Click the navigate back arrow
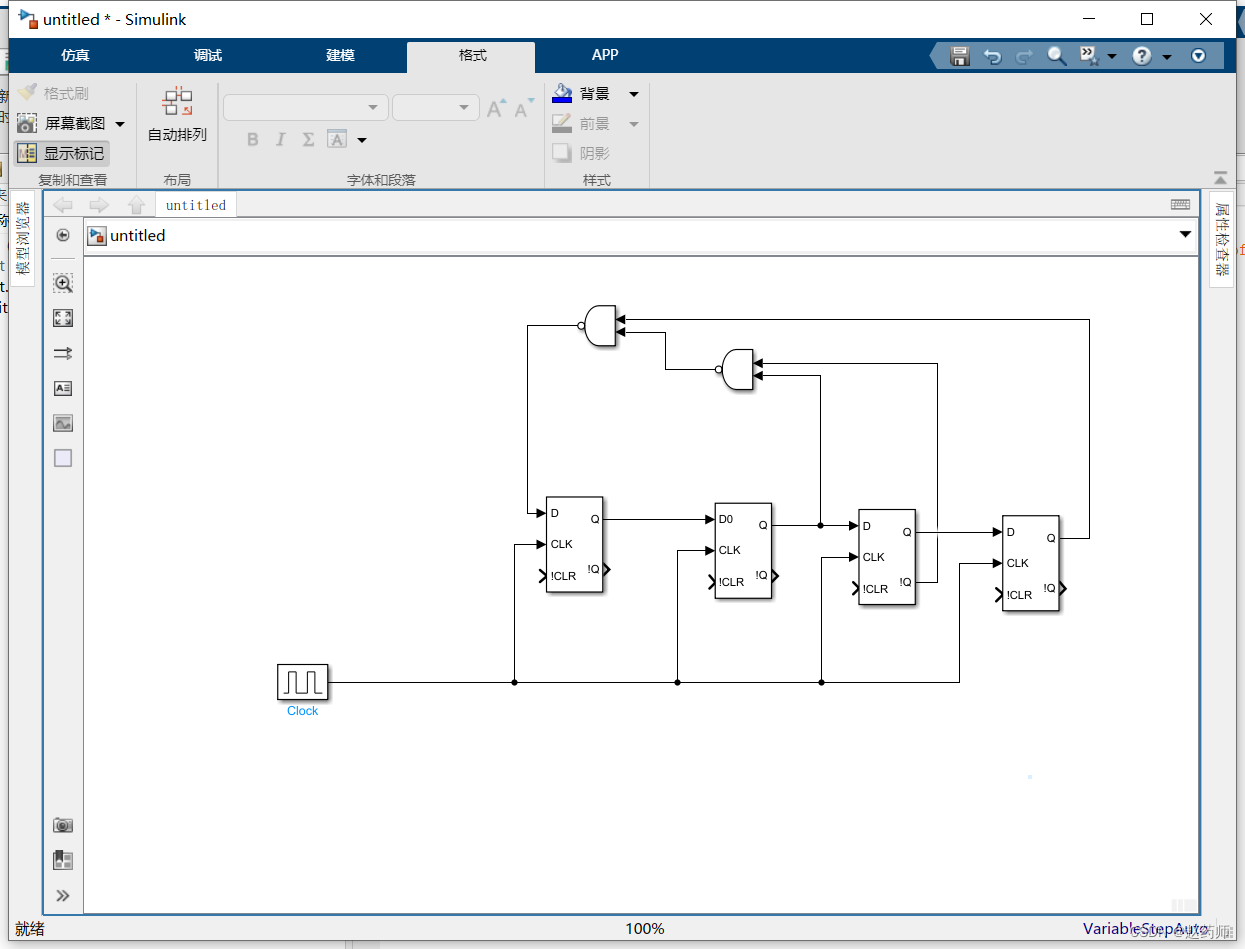This screenshot has height=949, width=1245. [x=63, y=205]
